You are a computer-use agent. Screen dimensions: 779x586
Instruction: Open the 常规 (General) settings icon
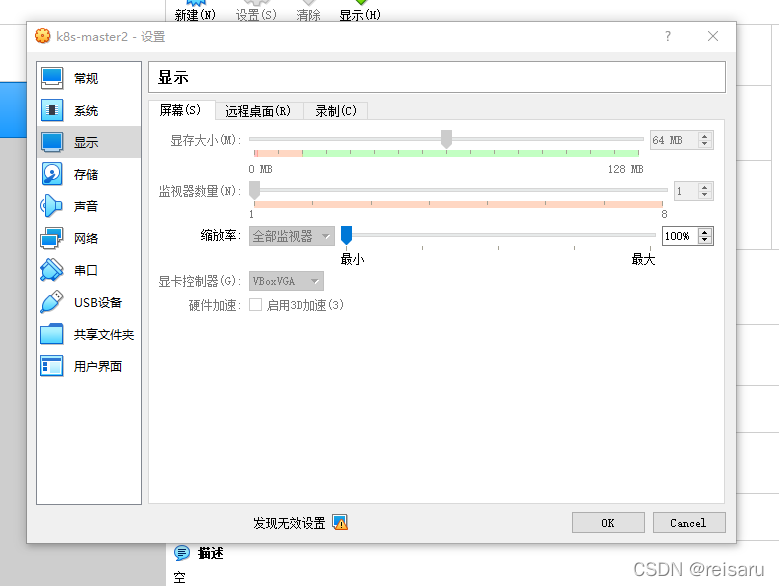coord(52,78)
